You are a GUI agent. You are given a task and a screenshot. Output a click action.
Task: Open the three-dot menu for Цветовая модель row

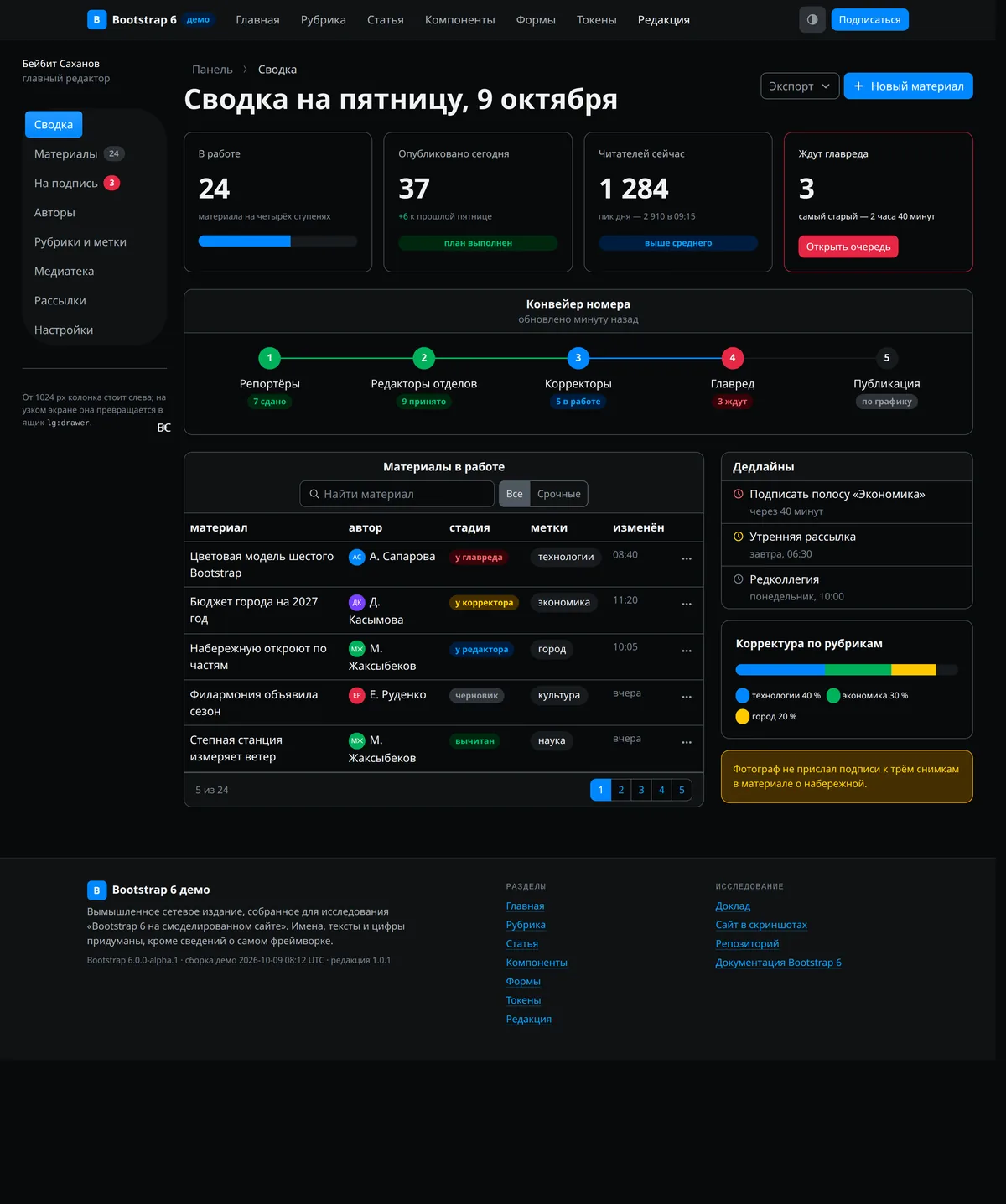687,558
